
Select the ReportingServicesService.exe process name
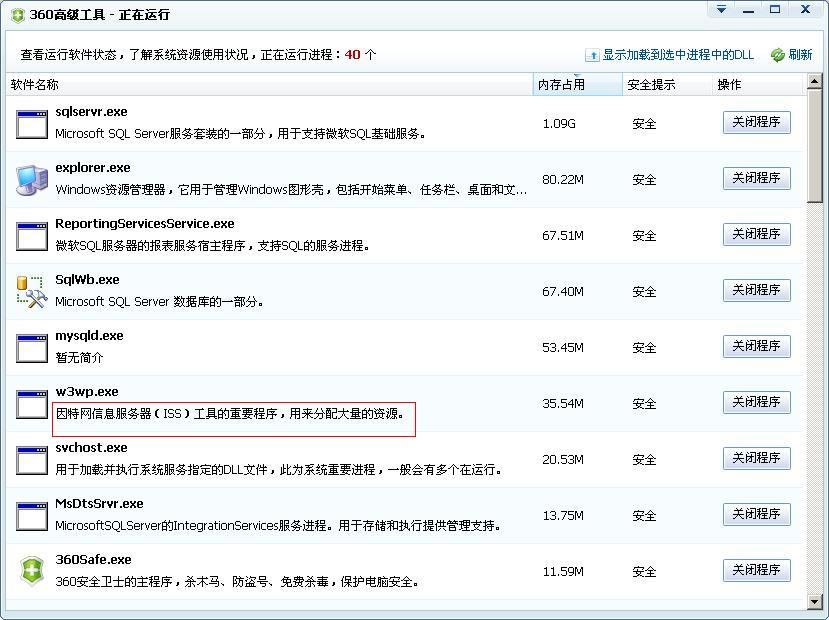[145, 224]
